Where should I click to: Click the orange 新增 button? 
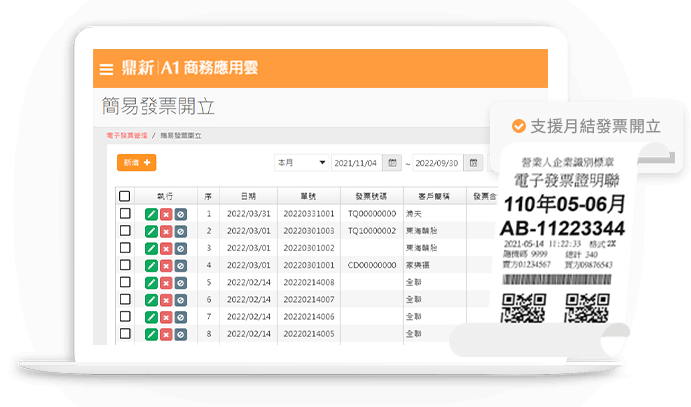click(136, 162)
